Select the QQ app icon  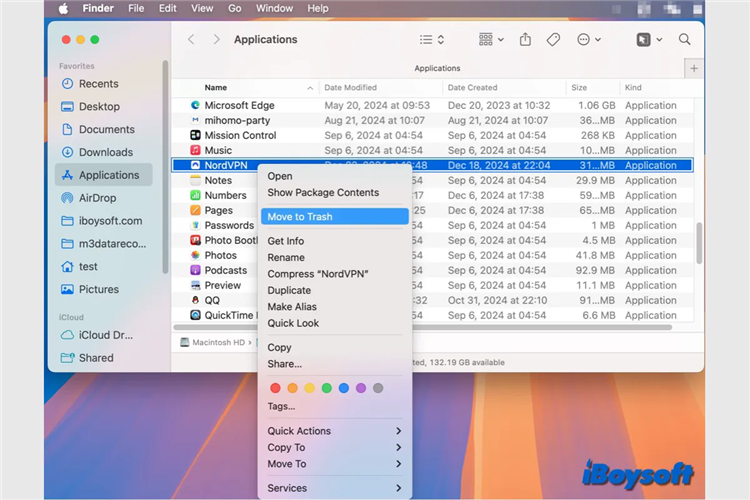click(195, 300)
